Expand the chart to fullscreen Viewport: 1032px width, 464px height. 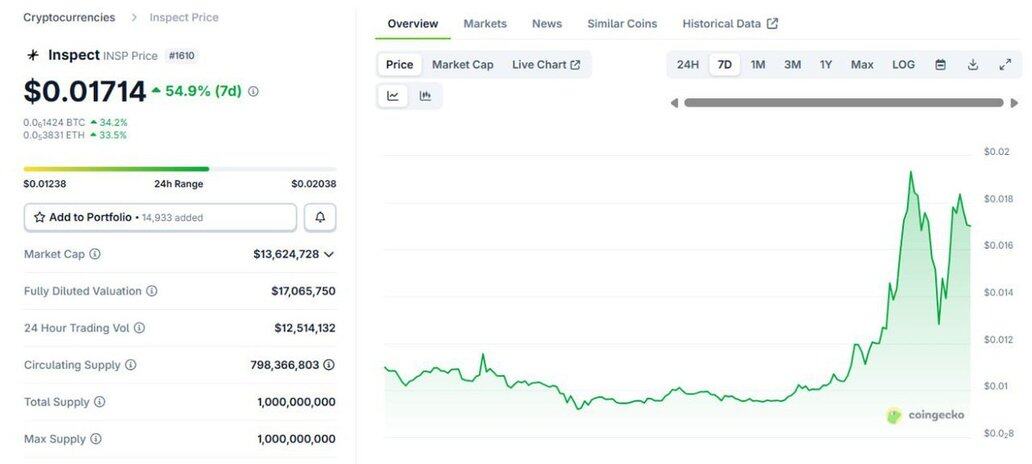pos(1005,65)
